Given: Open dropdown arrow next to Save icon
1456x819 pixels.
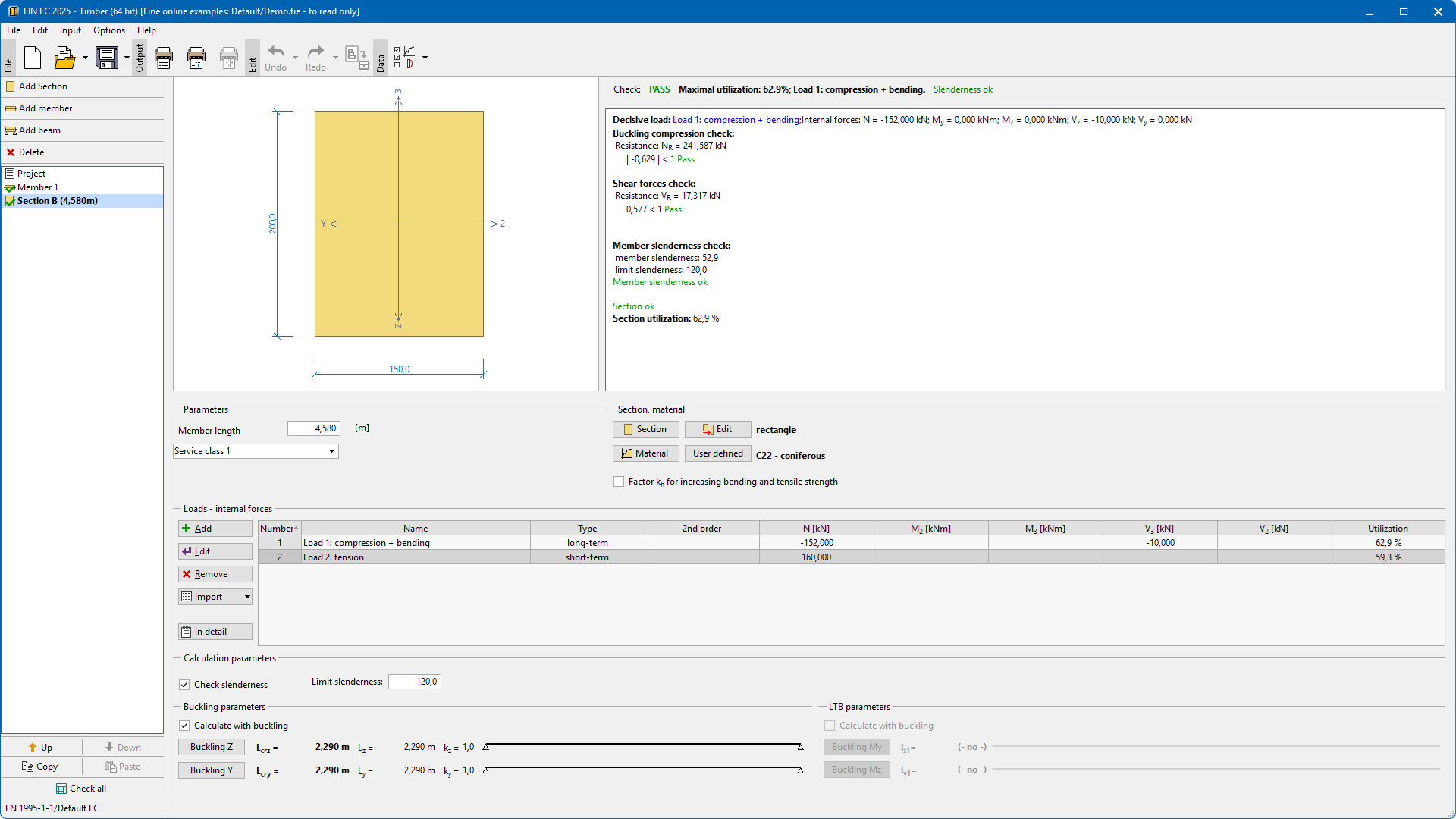Looking at the screenshot, I should pyautogui.click(x=127, y=58).
